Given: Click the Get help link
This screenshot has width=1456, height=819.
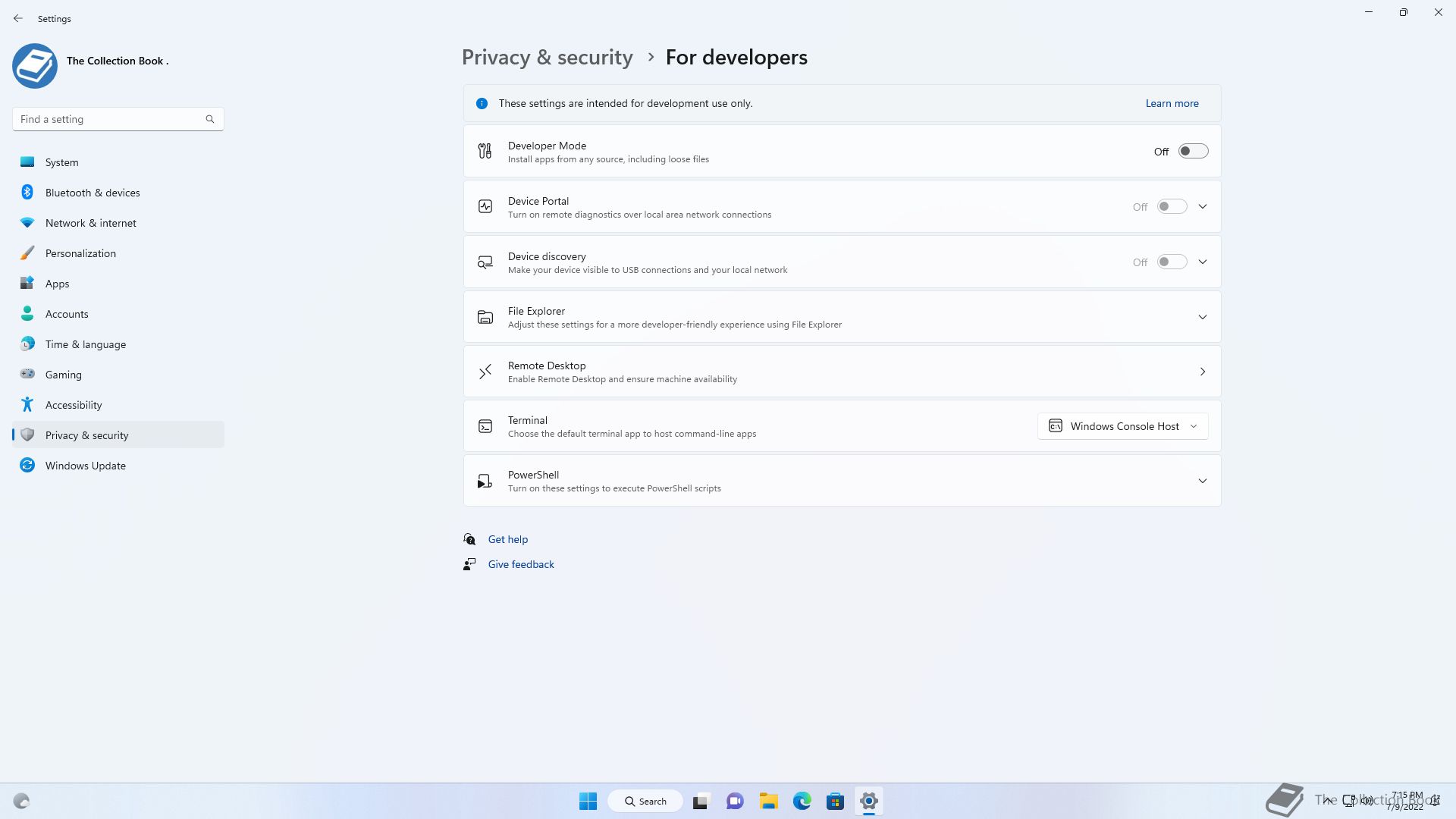Looking at the screenshot, I should (x=507, y=539).
